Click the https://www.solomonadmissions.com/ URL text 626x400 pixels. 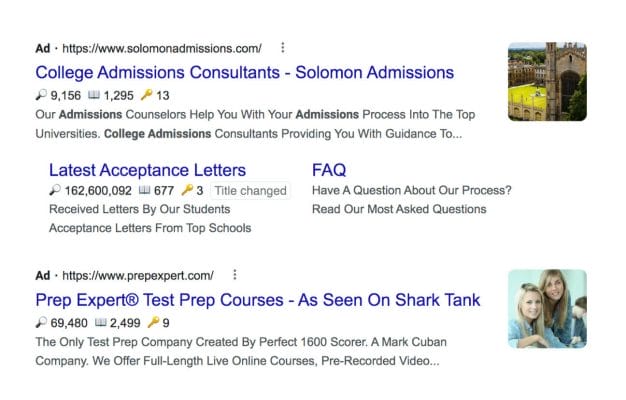click(x=162, y=49)
